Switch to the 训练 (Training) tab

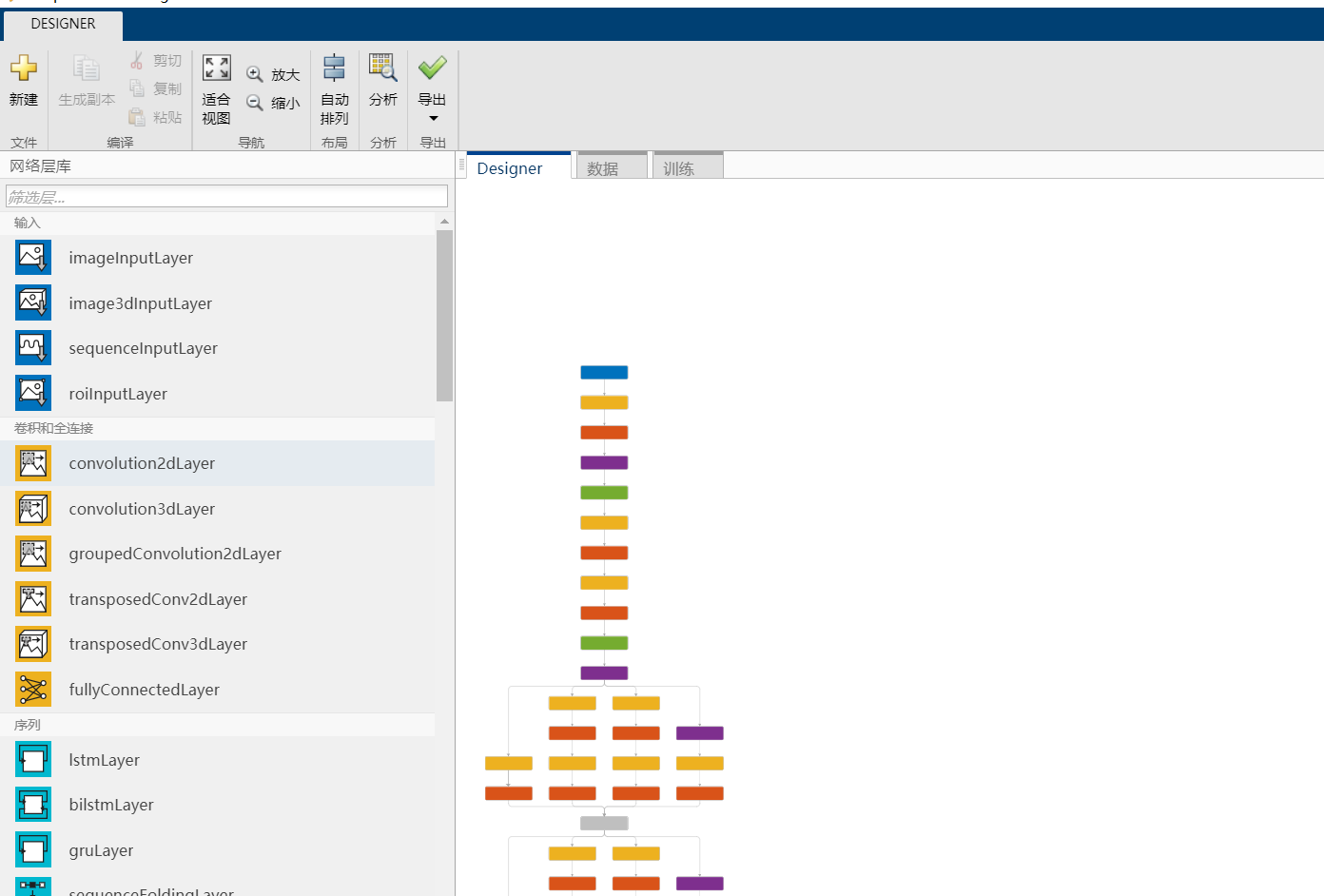689,166
